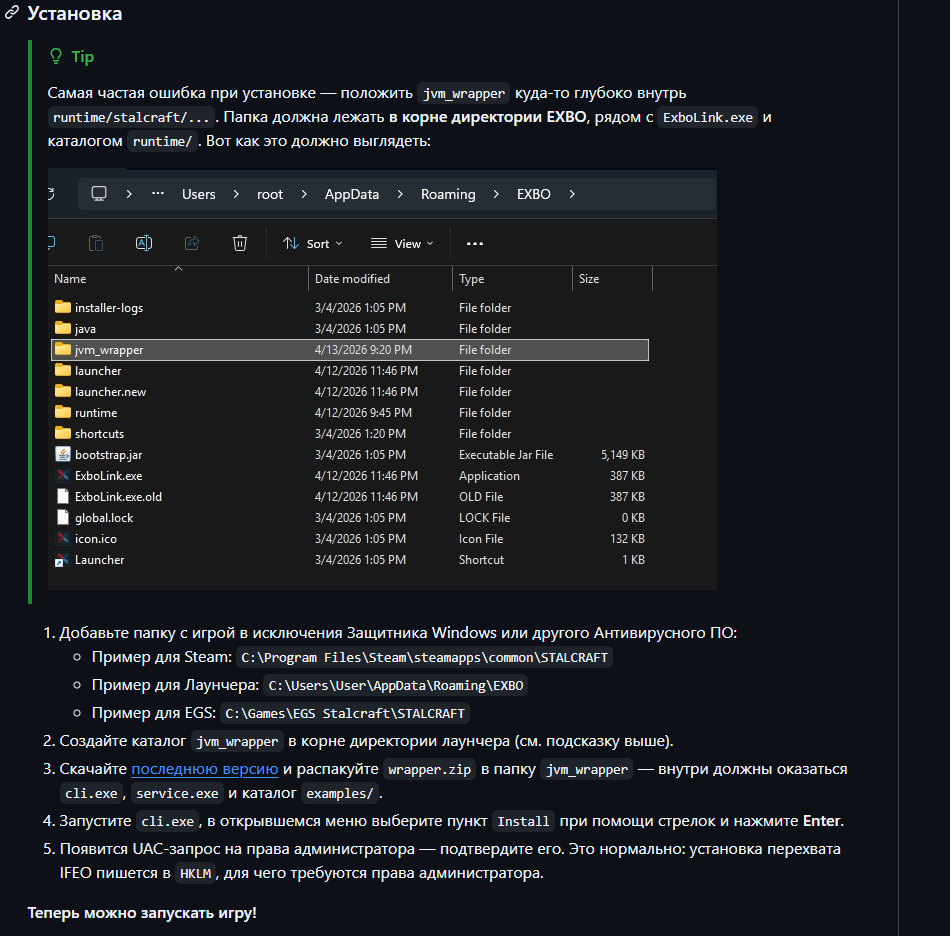This screenshot has width=950, height=936.
Task: Click the Executable Jar File type cell
Action: (x=506, y=454)
